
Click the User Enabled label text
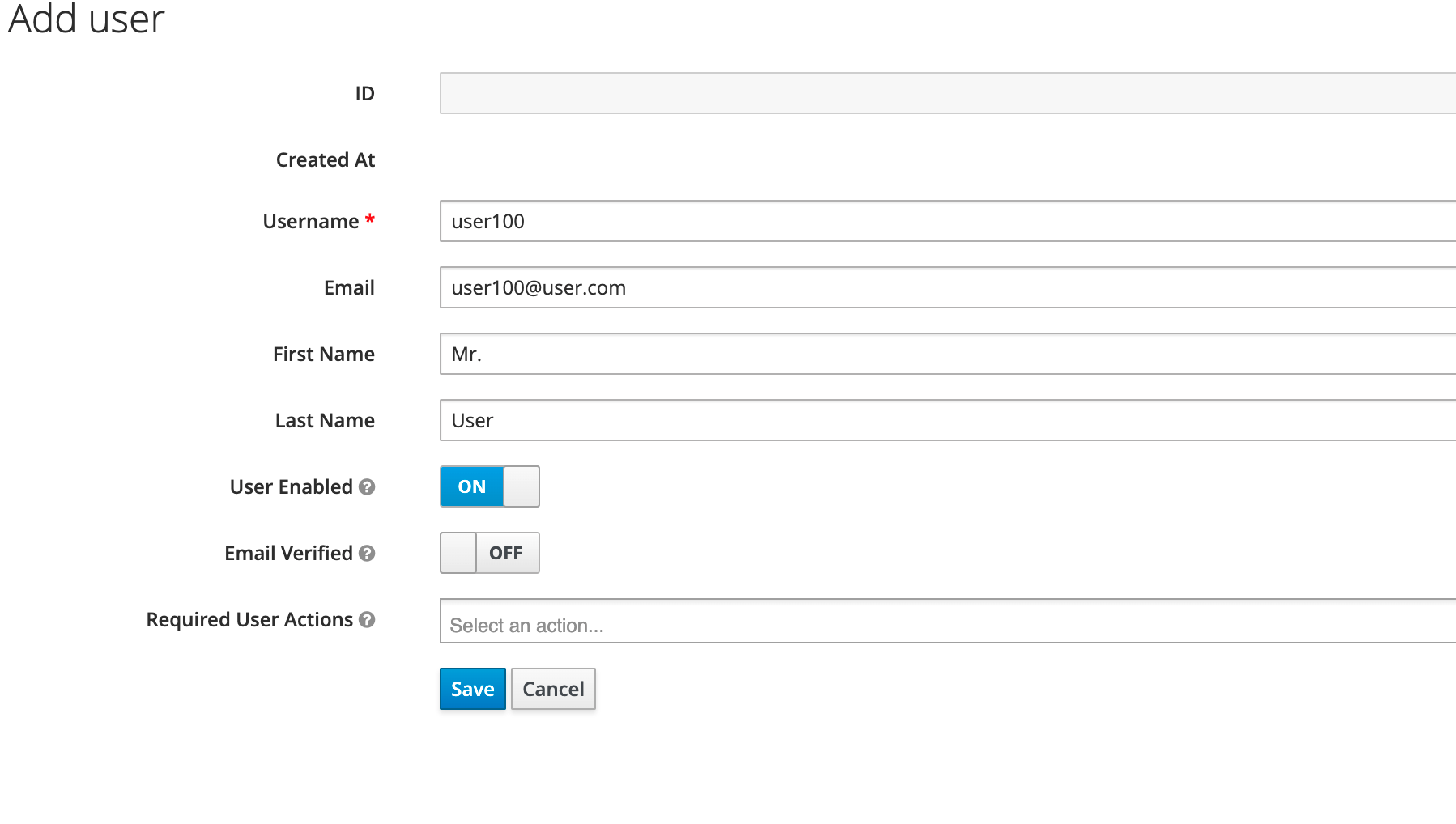291,486
